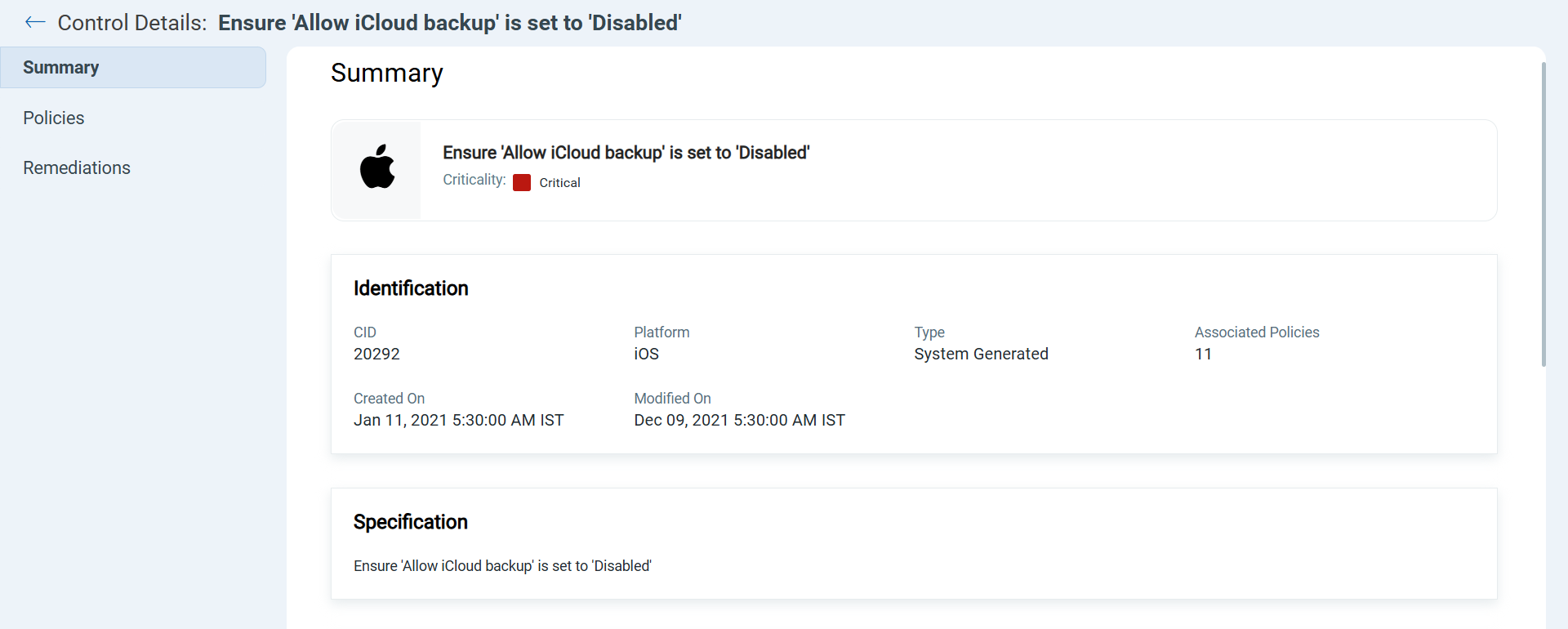Click the Modified On date value

tap(739, 420)
